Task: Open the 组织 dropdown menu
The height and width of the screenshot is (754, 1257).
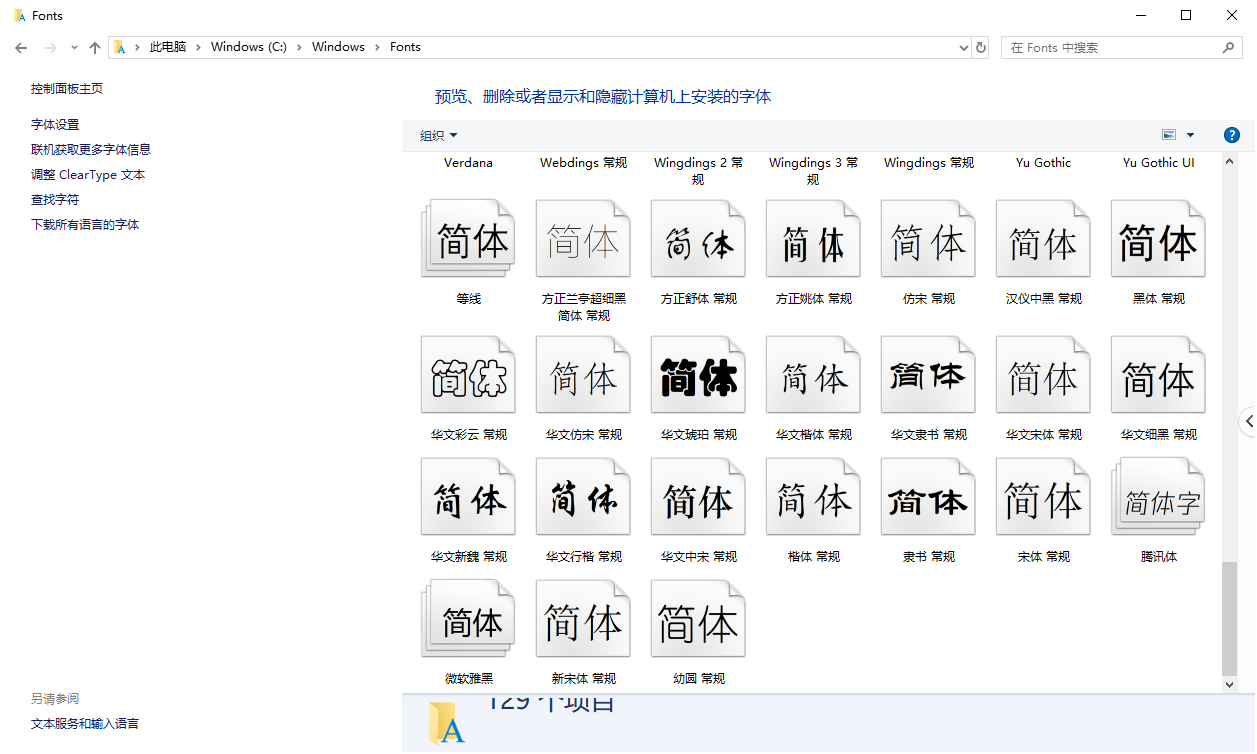Action: tap(438, 135)
